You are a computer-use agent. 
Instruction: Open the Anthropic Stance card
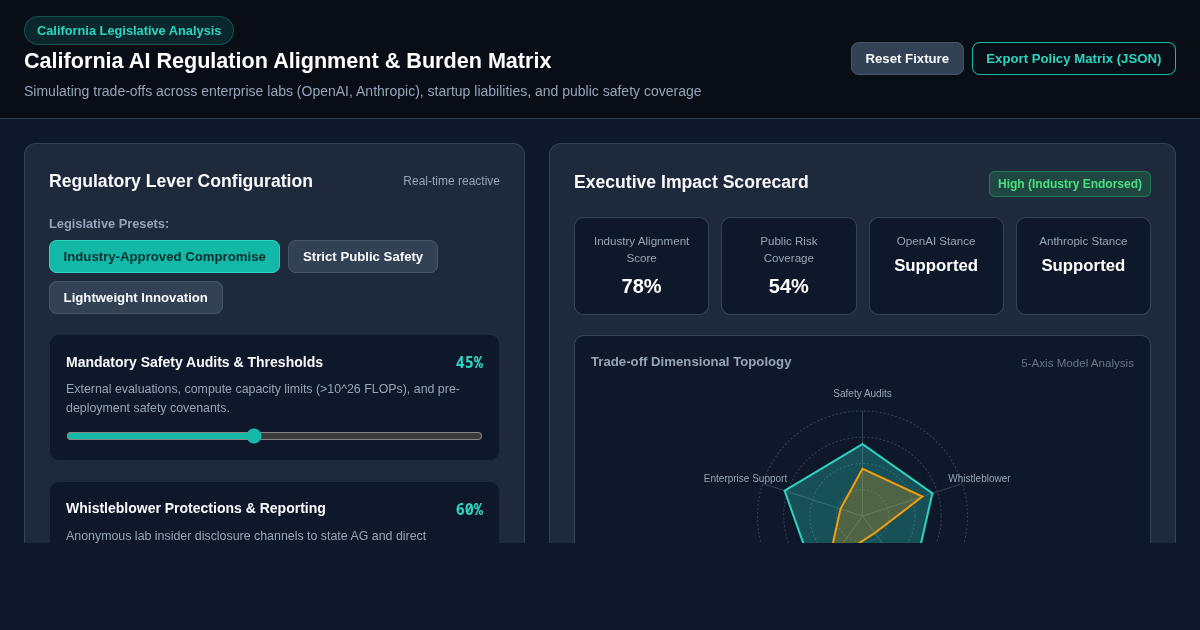pyautogui.click(x=1083, y=266)
